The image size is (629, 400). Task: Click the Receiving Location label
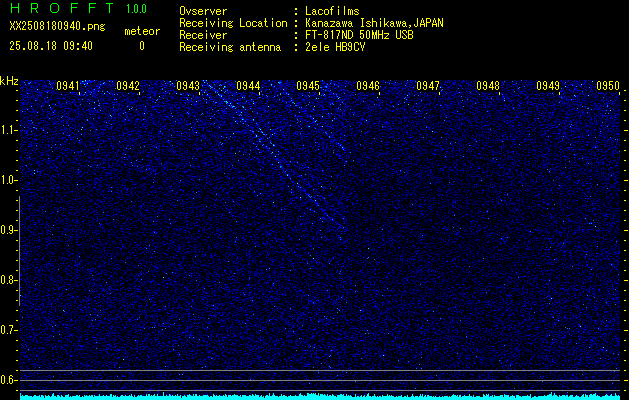pos(233,23)
